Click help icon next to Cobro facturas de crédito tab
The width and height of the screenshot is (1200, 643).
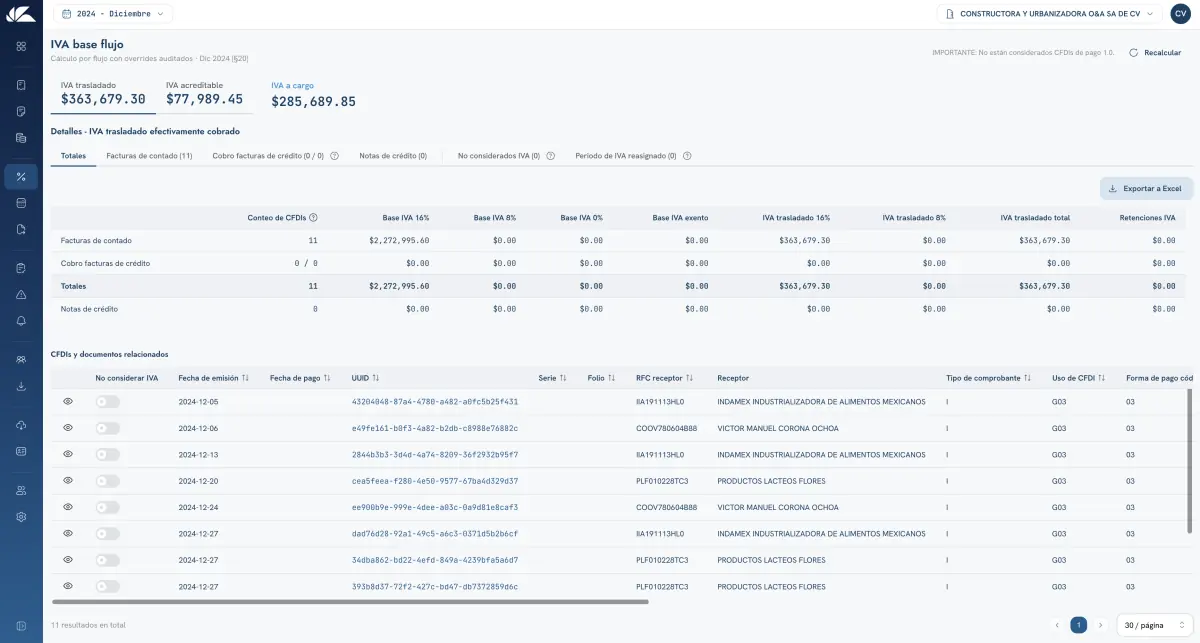334,156
